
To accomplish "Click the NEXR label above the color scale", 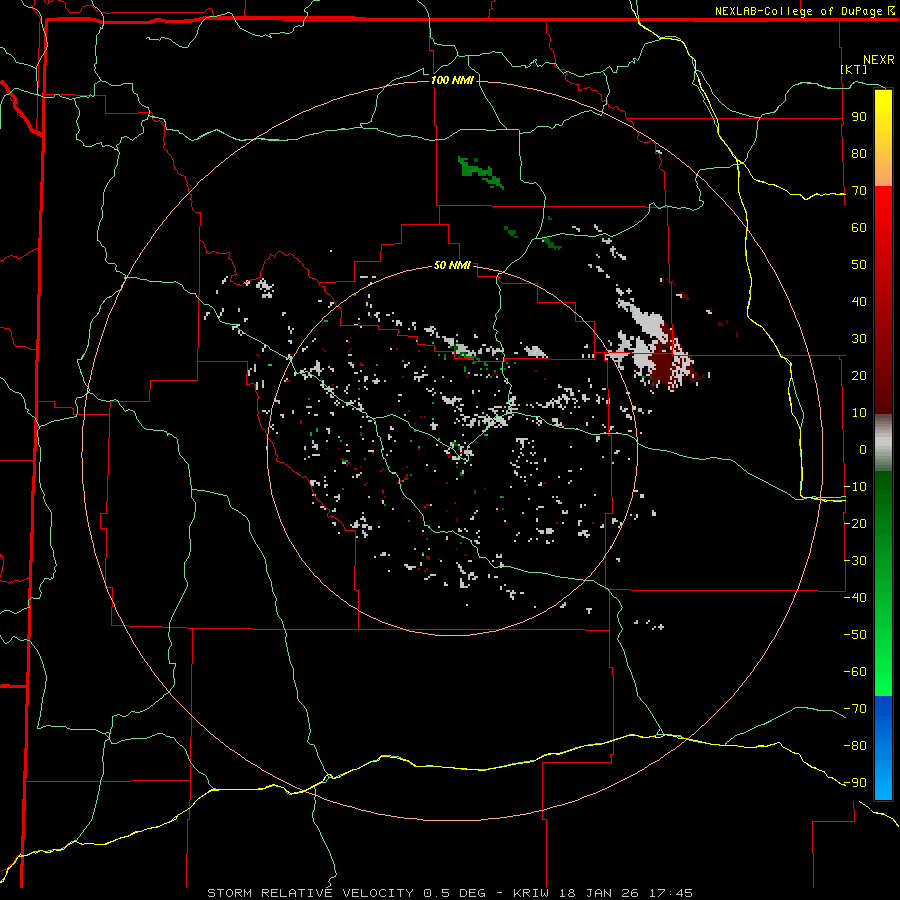I will pos(879,60).
